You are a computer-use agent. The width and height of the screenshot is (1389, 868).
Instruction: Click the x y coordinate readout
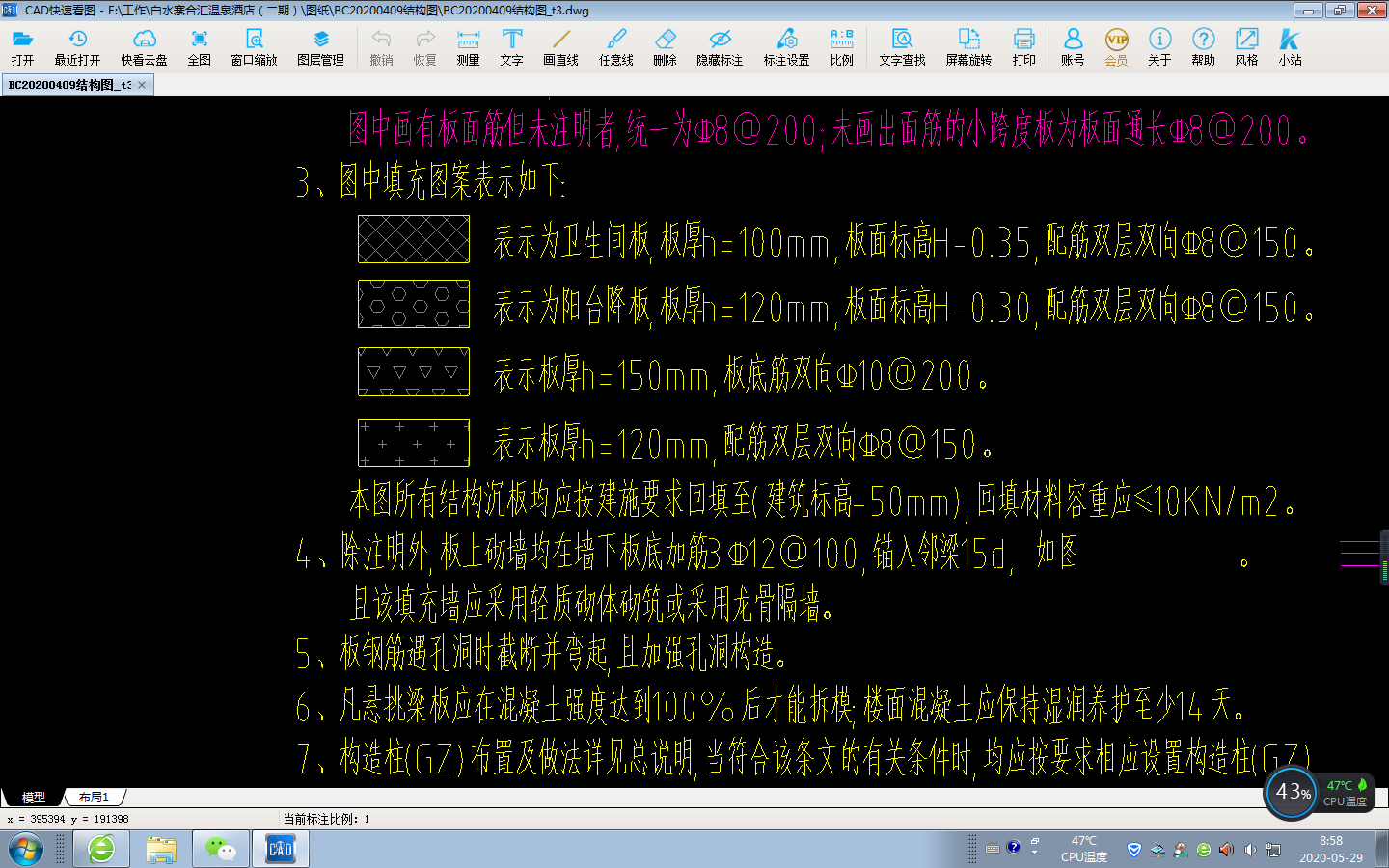[68, 819]
